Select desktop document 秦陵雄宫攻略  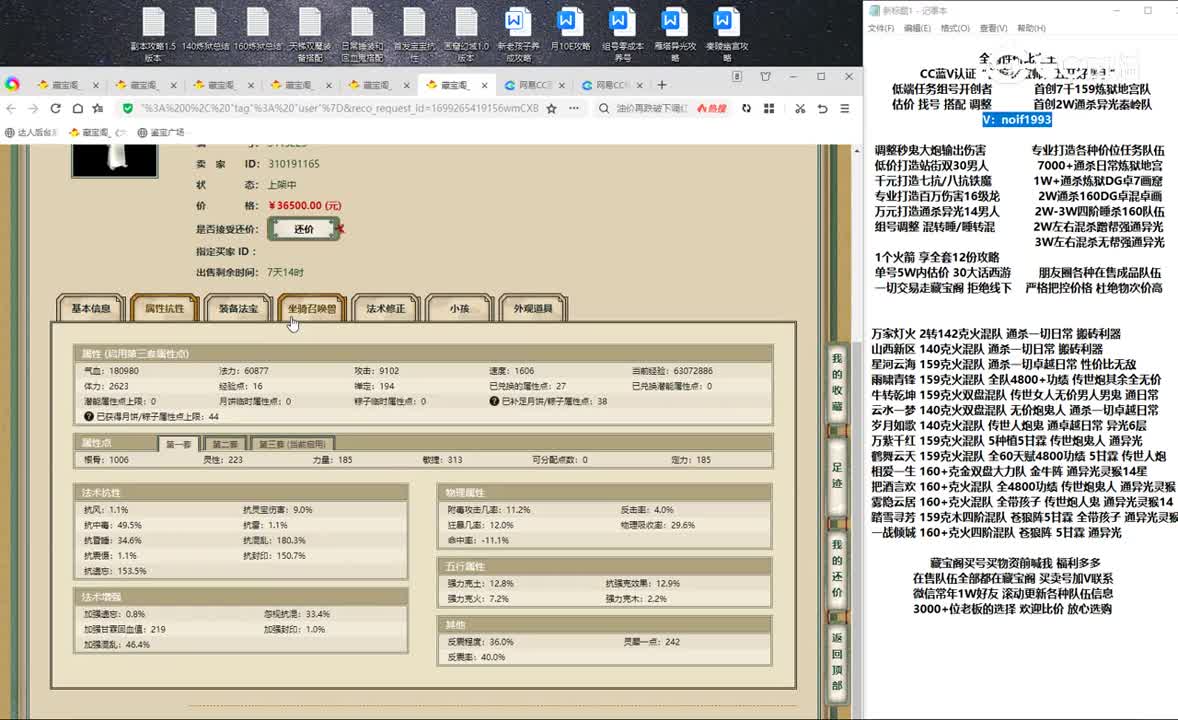pyautogui.click(x=726, y=35)
